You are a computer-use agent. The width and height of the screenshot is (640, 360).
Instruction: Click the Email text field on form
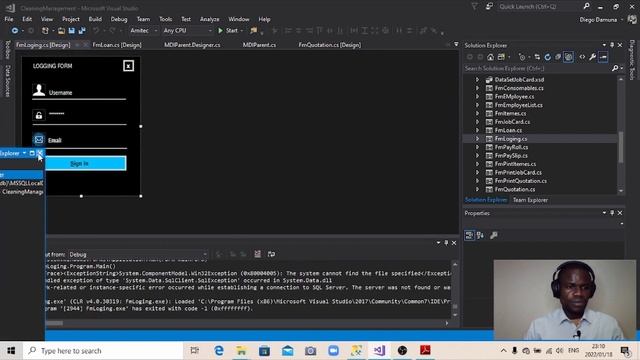tap(87, 140)
